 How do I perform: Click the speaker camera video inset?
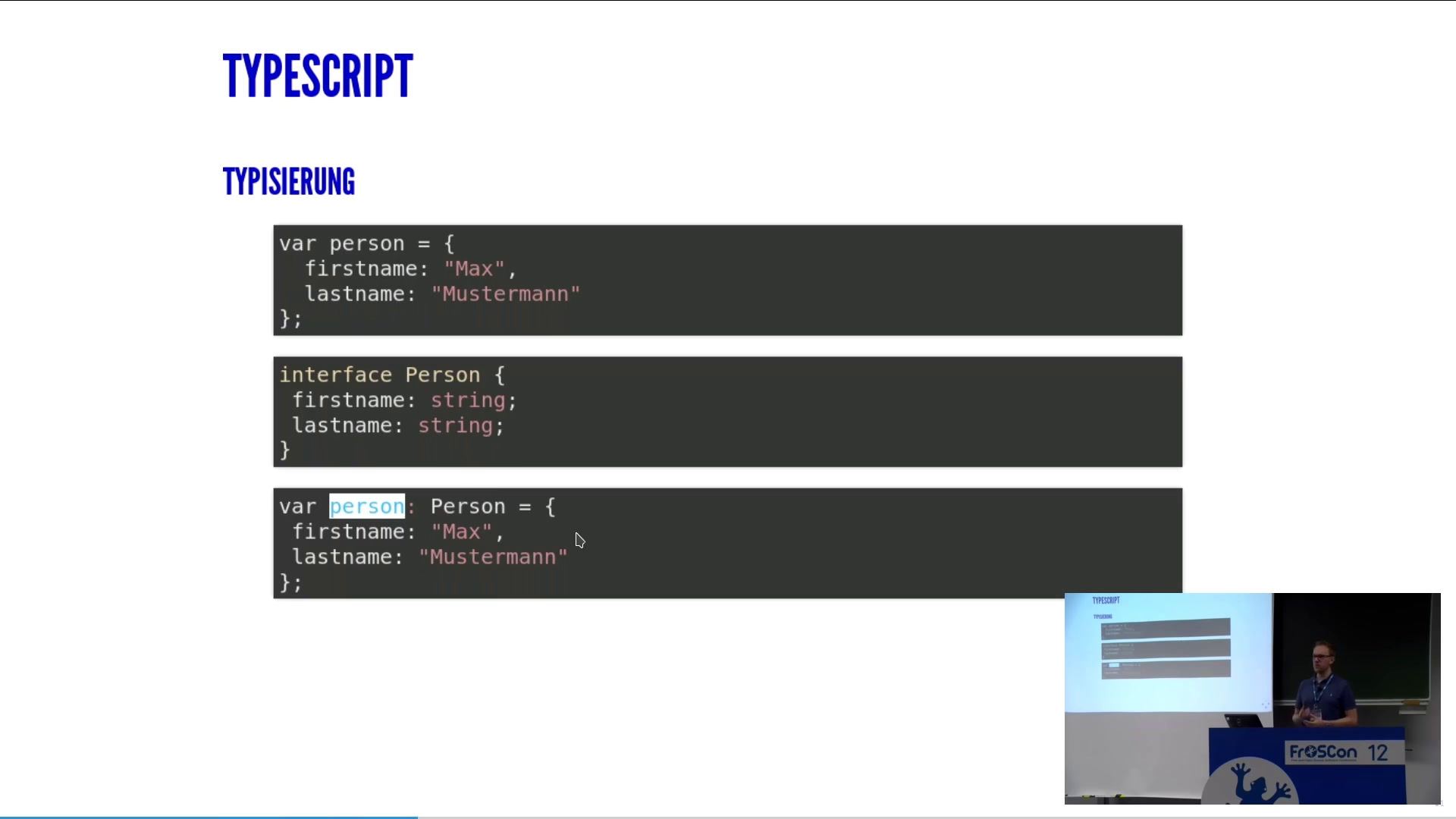(1253, 698)
